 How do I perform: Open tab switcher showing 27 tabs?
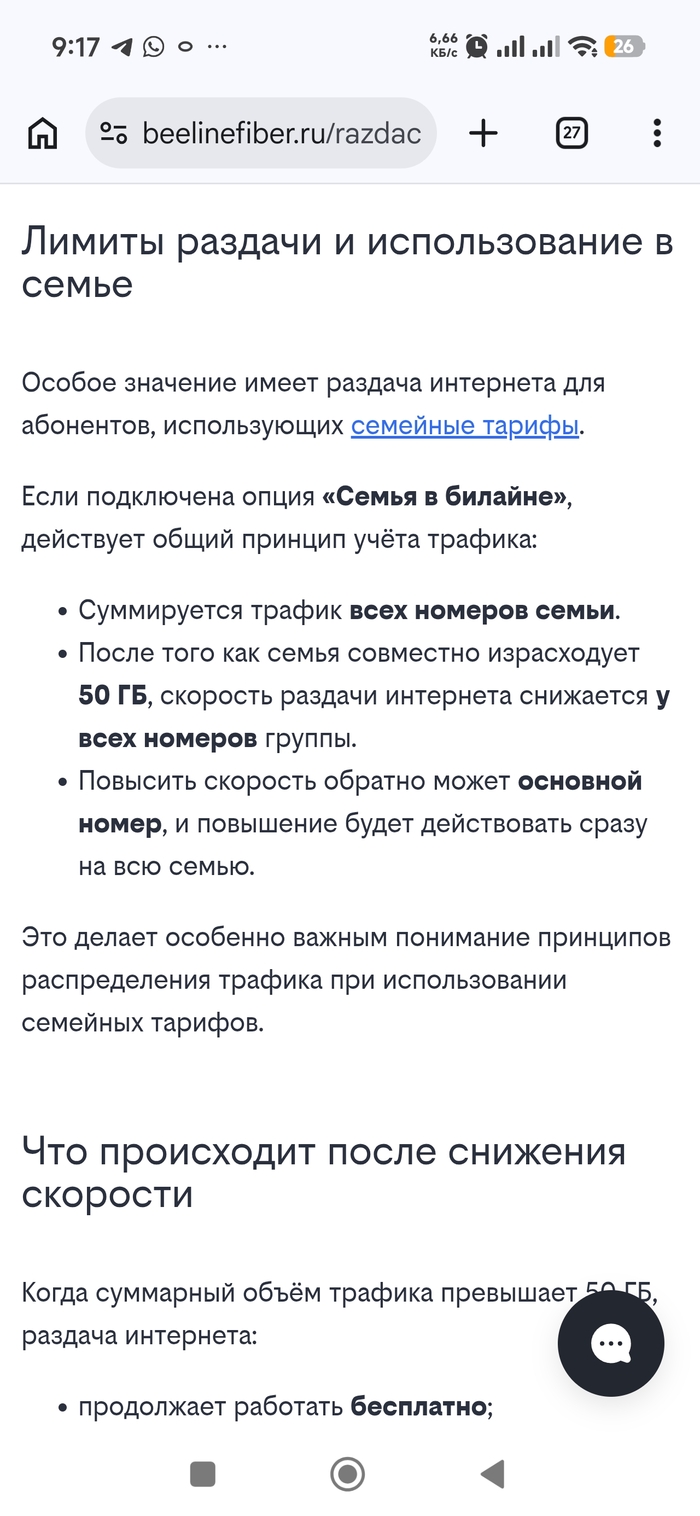click(571, 133)
